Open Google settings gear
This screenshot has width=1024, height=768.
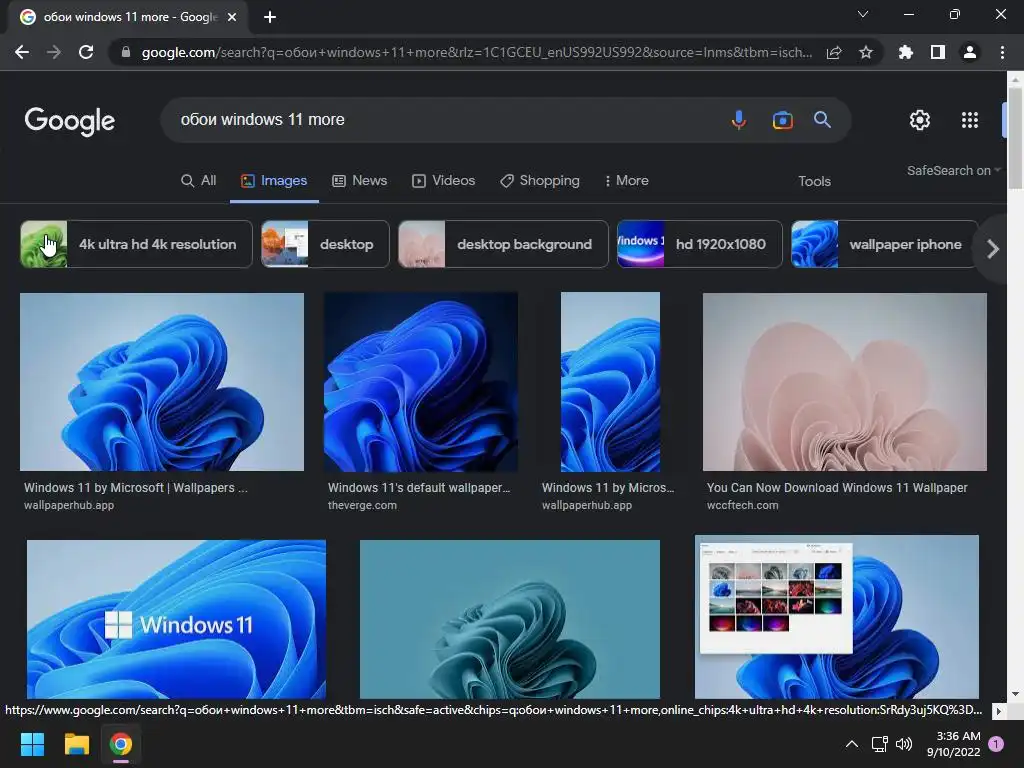click(920, 120)
